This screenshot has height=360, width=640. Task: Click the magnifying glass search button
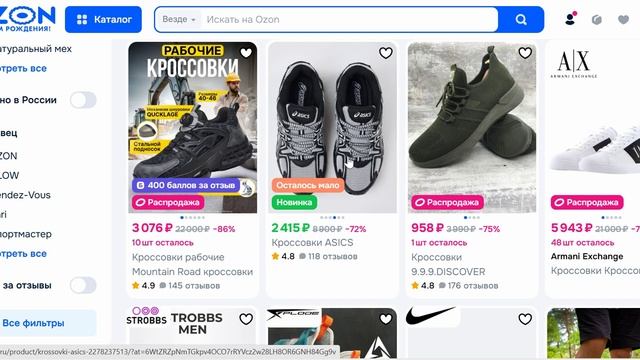tap(521, 19)
